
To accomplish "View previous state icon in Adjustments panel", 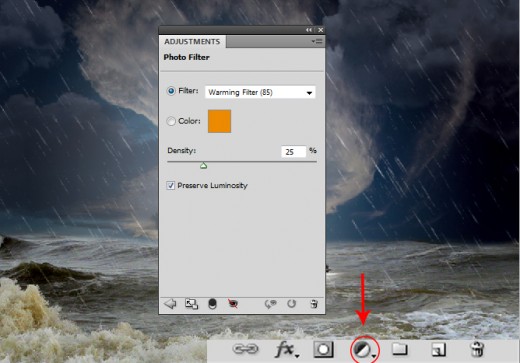I will click(x=270, y=304).
